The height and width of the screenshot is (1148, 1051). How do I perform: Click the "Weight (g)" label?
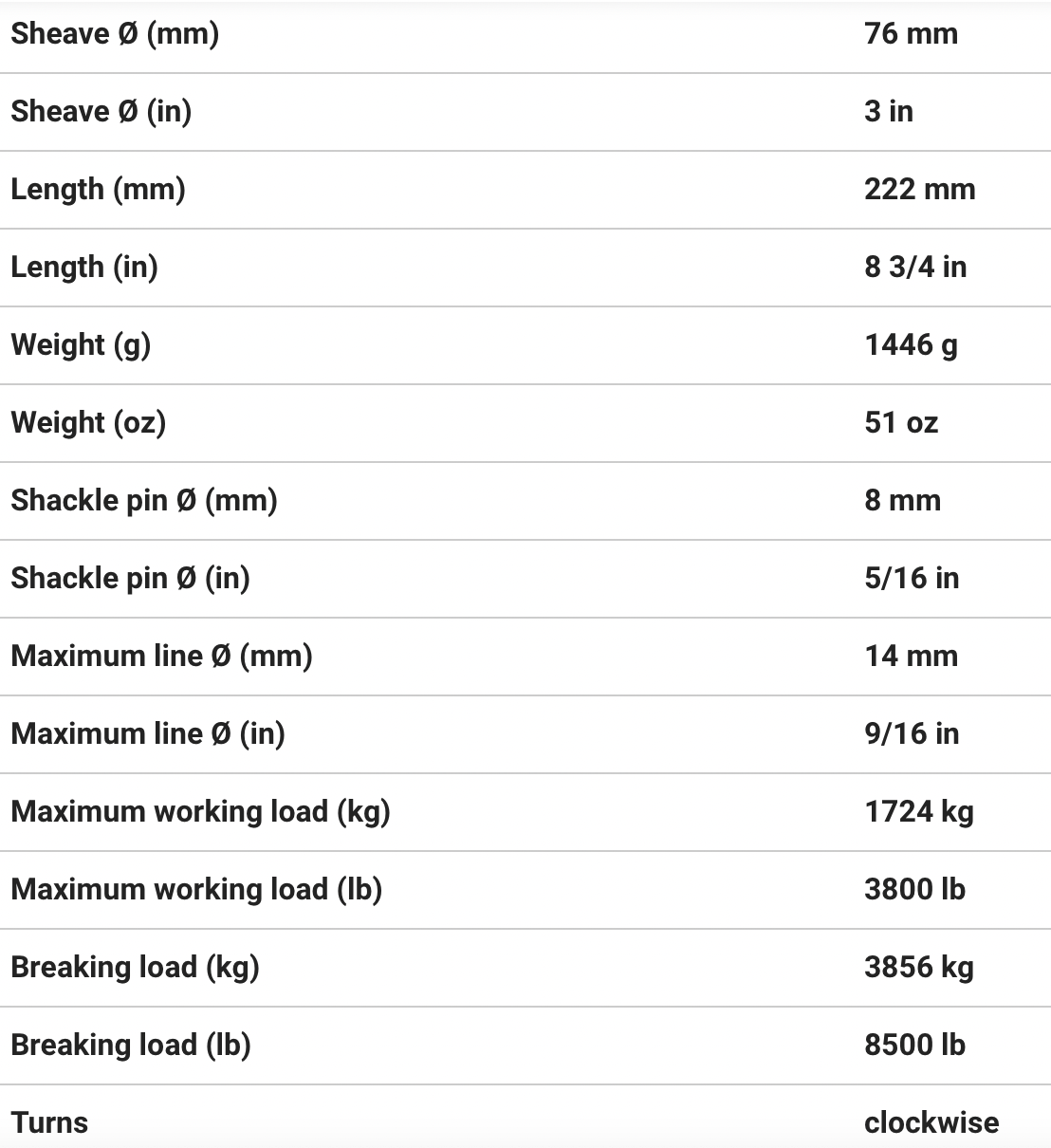click(x=81, y=345)
